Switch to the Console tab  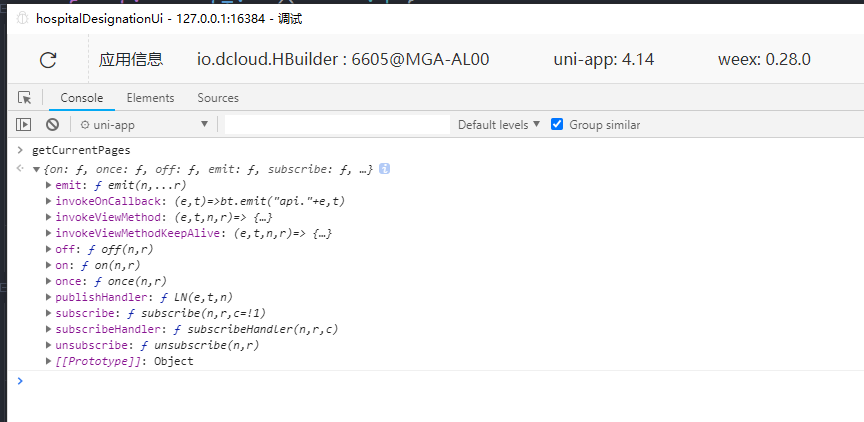pyautogui.click(x=82, y=98)
